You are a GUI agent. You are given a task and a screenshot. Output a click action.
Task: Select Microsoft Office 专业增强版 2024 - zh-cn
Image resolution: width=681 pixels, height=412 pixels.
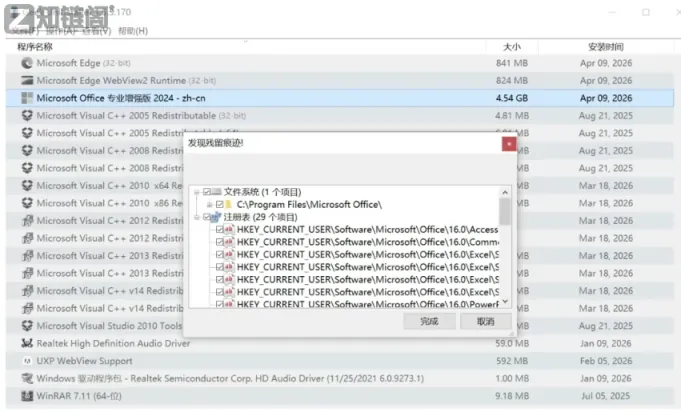point(121,98)
